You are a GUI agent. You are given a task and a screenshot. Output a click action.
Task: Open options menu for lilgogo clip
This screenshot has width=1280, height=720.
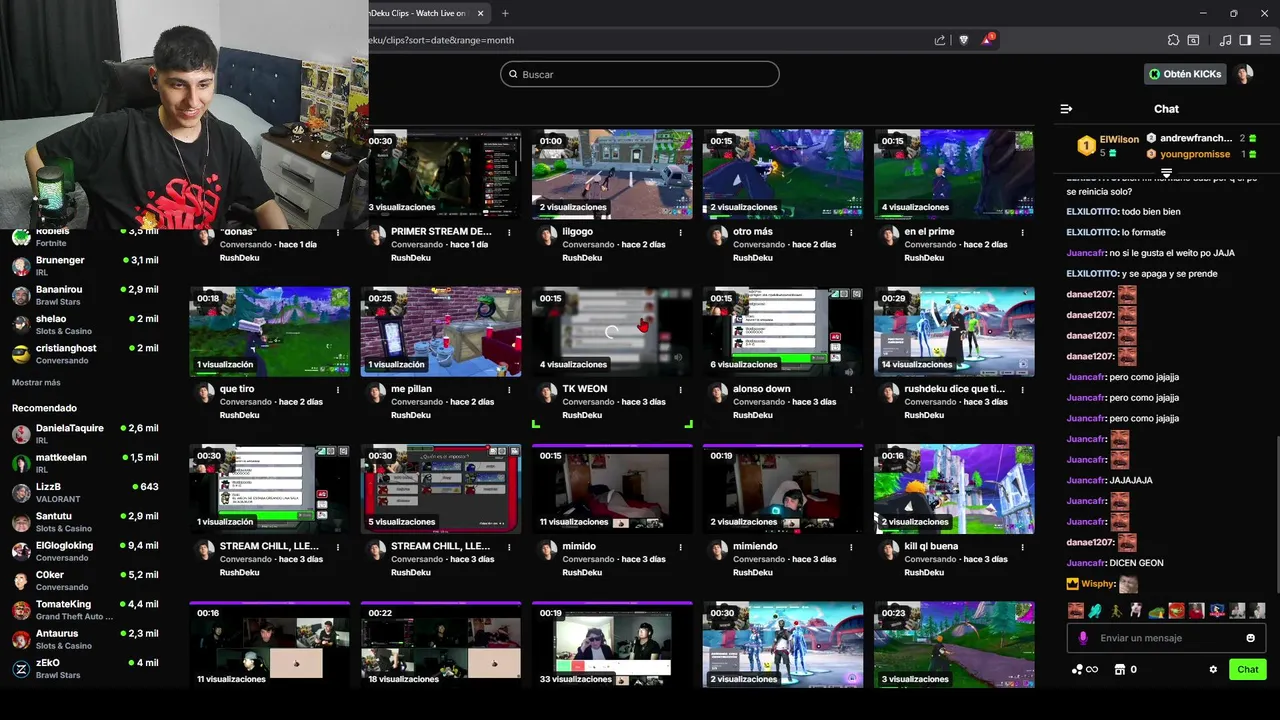[680, 232]
